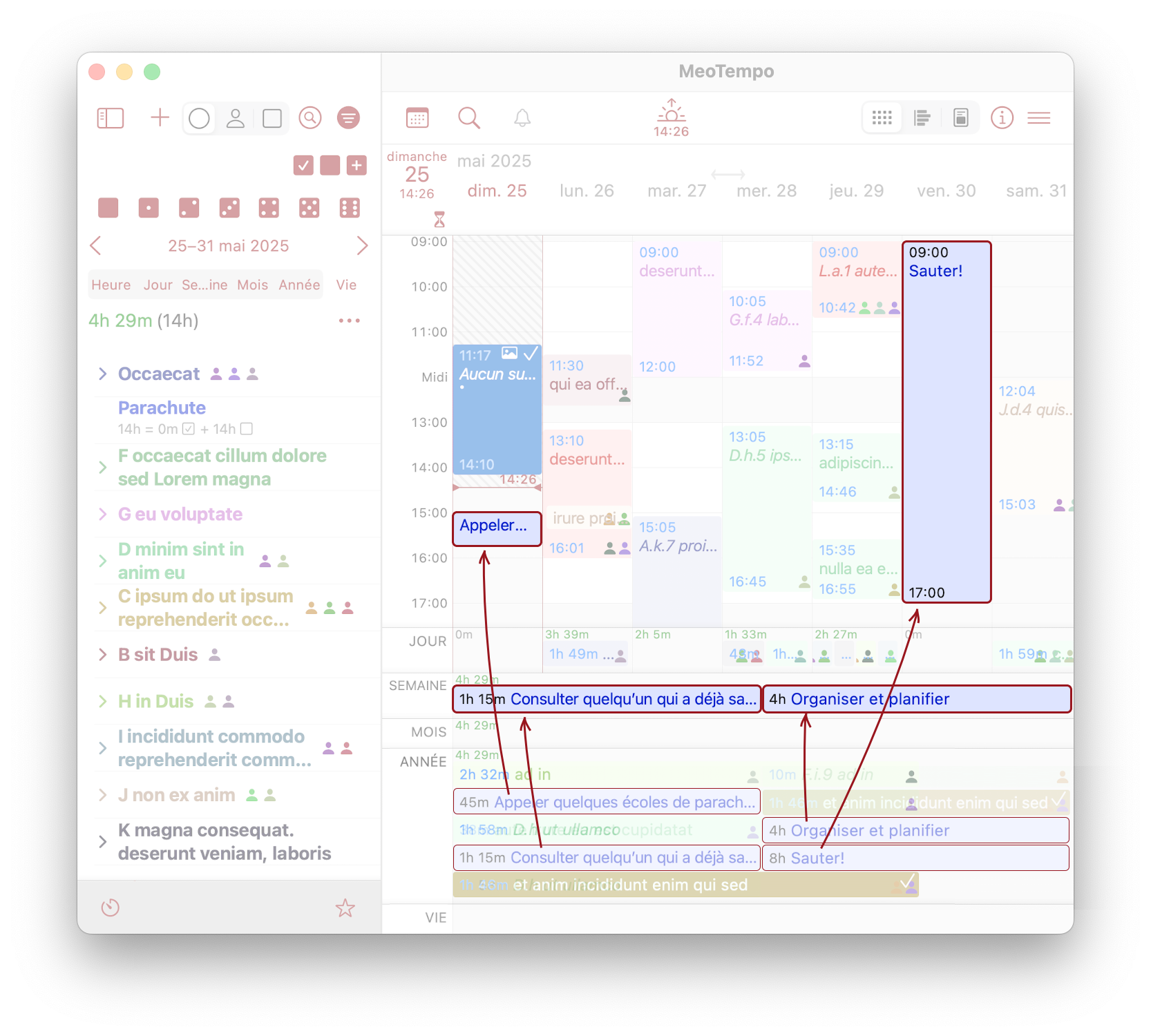The height and width of the screenshot is (1036, 1151).
Task: Expand the H in Duis row
Action: point(103,702)
